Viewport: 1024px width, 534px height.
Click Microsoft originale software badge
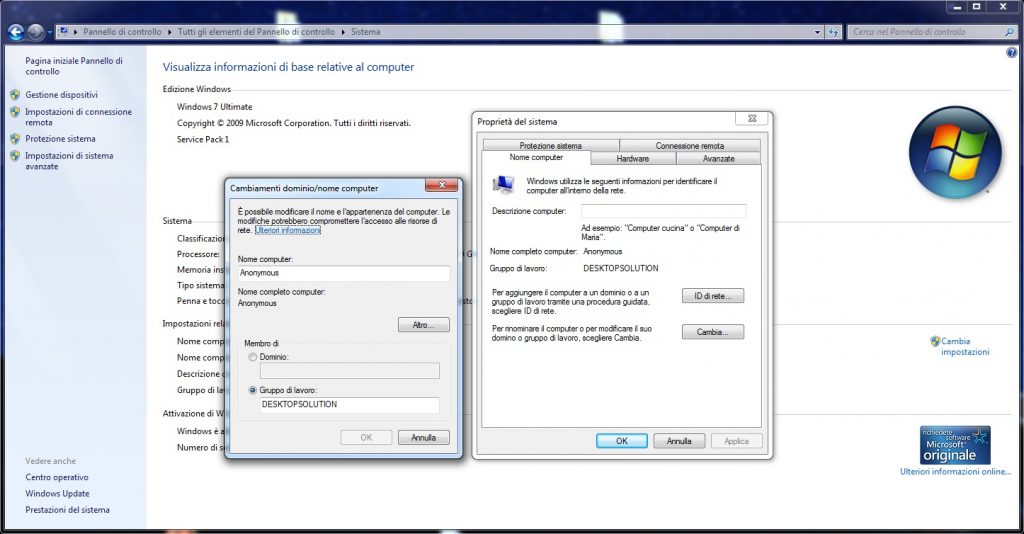[x=955, y=445]
